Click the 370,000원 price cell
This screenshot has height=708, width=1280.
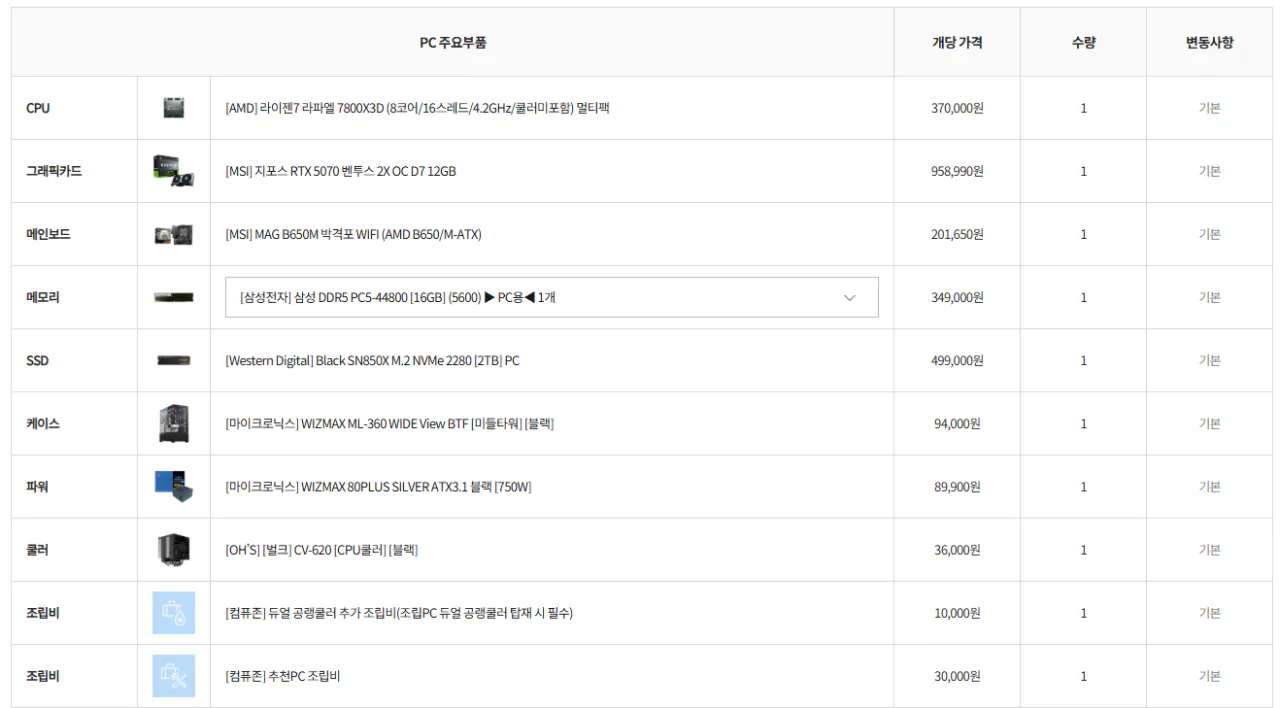click(957, 108)
